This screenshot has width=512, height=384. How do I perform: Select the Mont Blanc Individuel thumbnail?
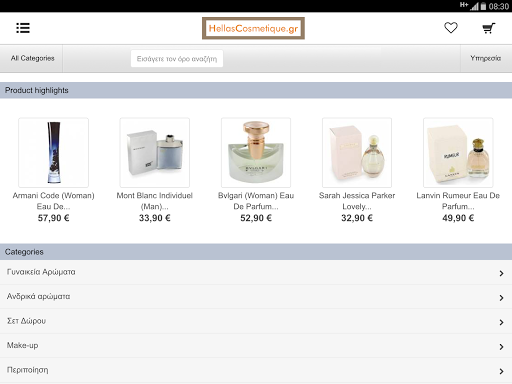155,152
